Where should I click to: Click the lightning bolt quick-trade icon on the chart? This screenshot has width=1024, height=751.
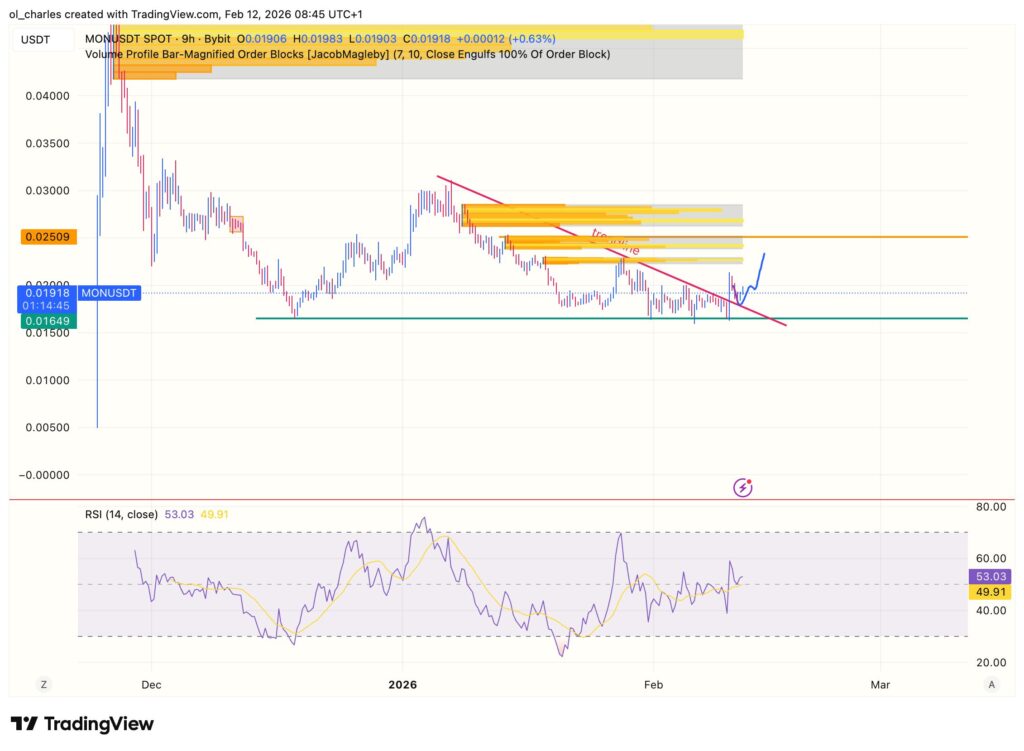click(x=742, y=487)
